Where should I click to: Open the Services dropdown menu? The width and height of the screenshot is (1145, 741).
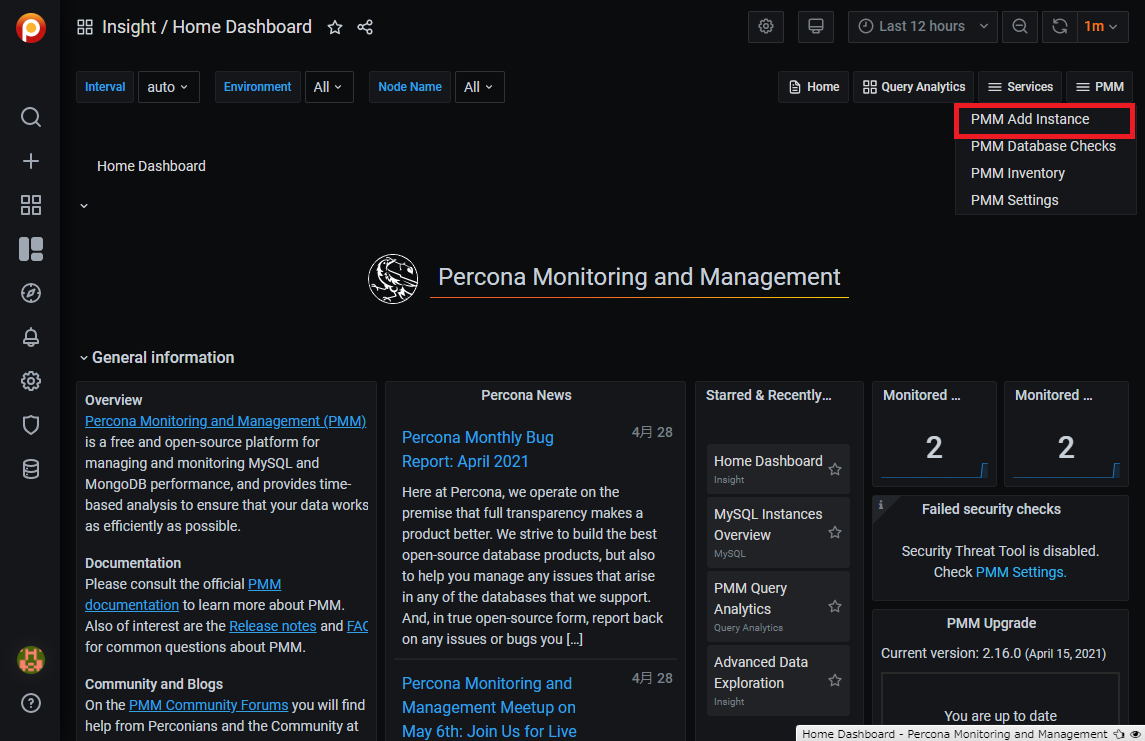coord(1020,87)
